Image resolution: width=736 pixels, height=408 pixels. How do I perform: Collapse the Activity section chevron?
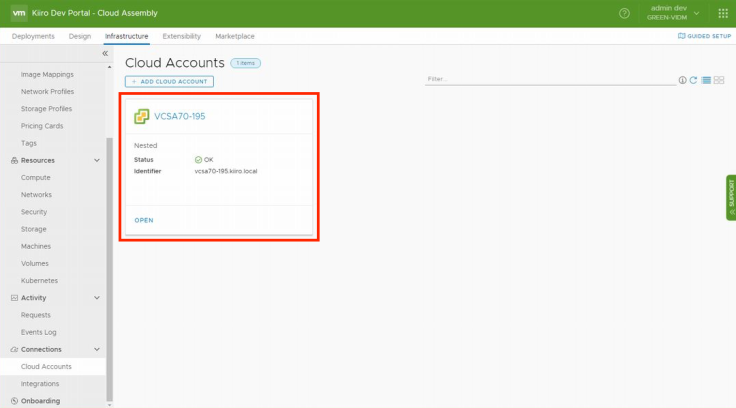[x=97, y=298]
